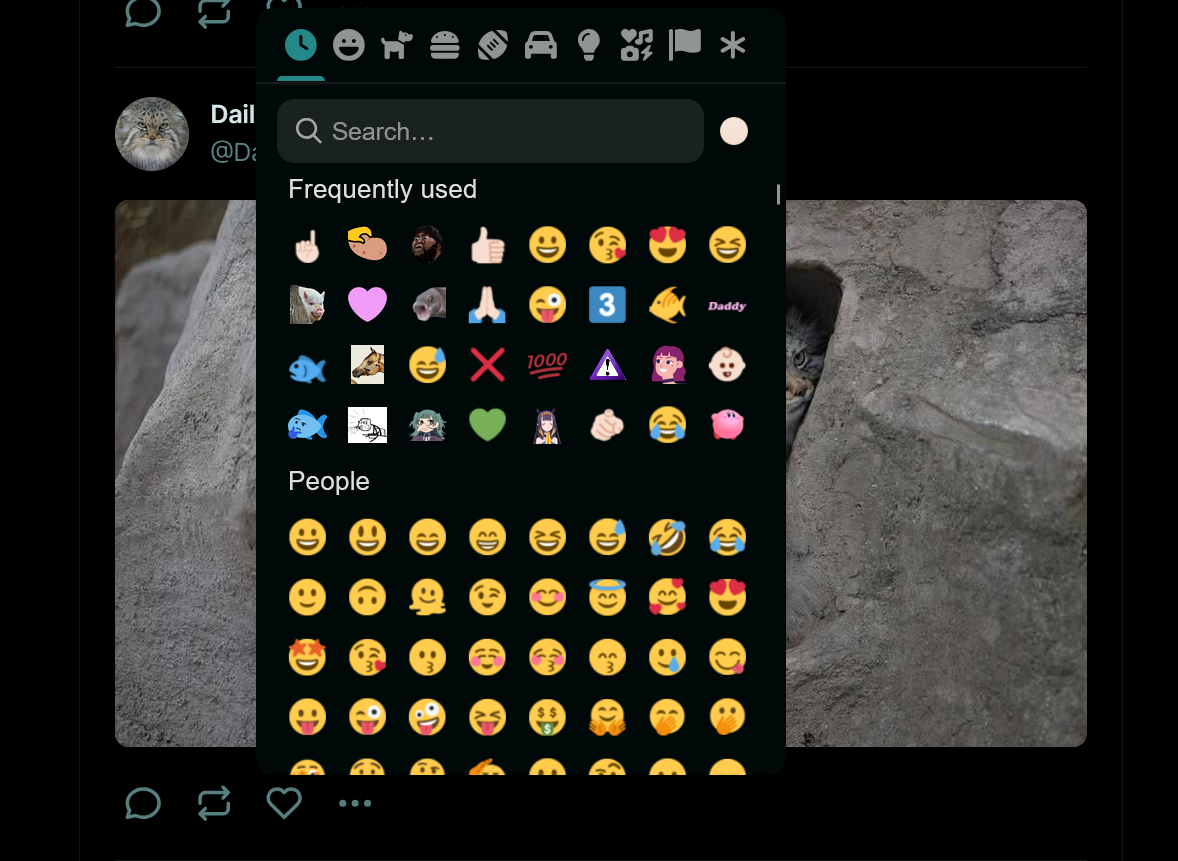Pick the folded hands prayer emoji
Image resolution: width=1178 pixels, height=861 pixels.
pyautogui.click(x=487, y=305)
